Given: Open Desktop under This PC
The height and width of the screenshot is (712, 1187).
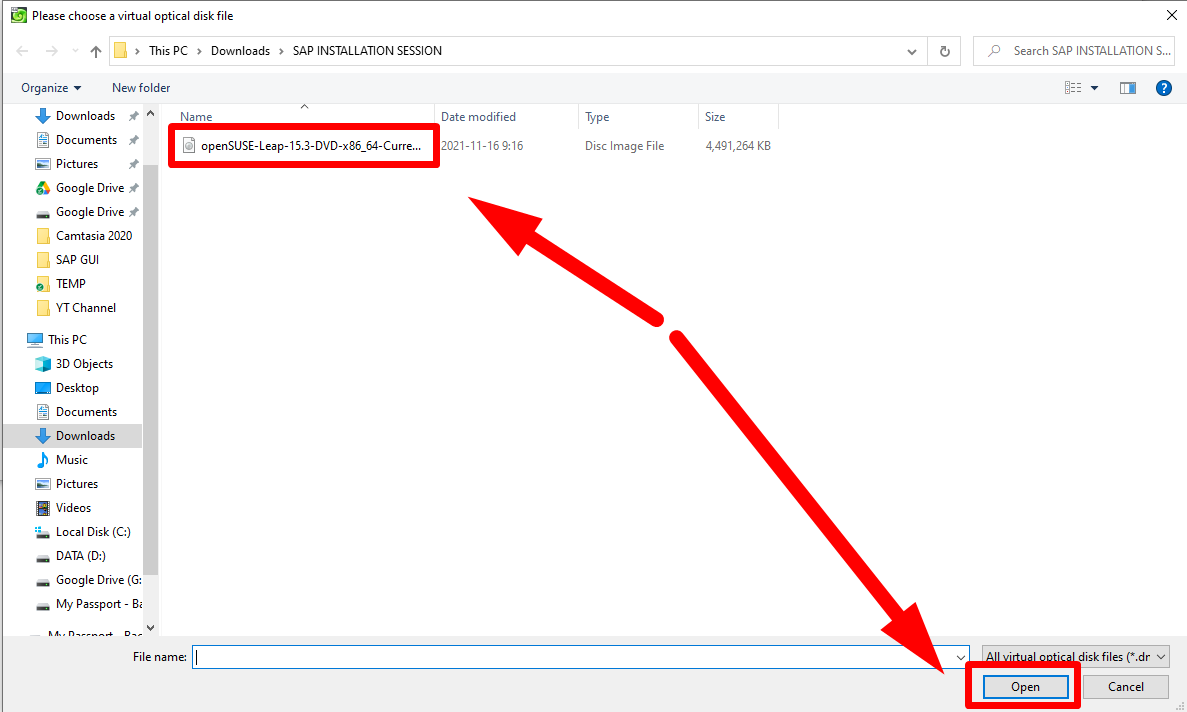Looking at the screenshot, I should click(77, 388).
